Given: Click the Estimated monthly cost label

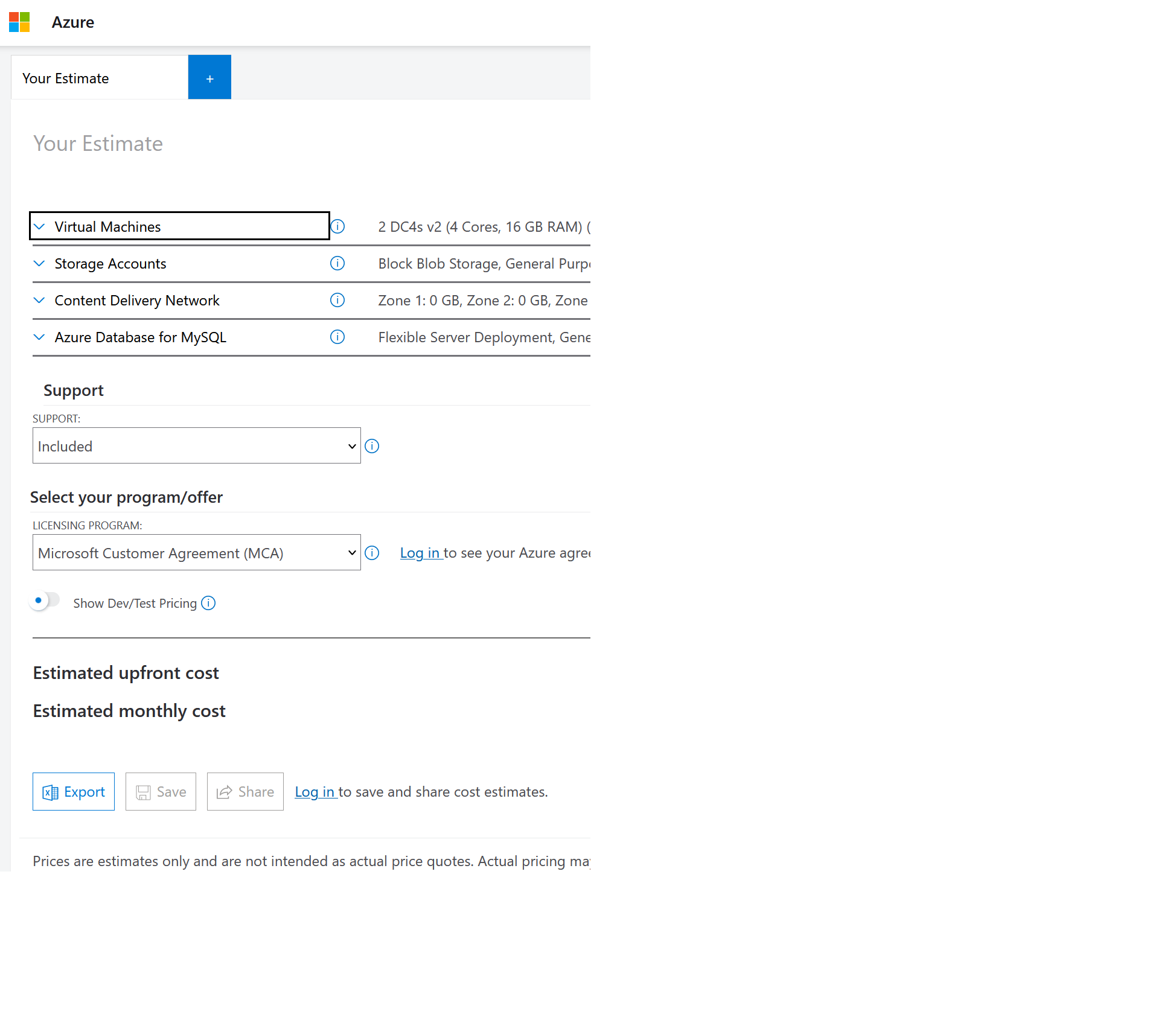Looking at the screenshot, I should [x=129, y=711].
